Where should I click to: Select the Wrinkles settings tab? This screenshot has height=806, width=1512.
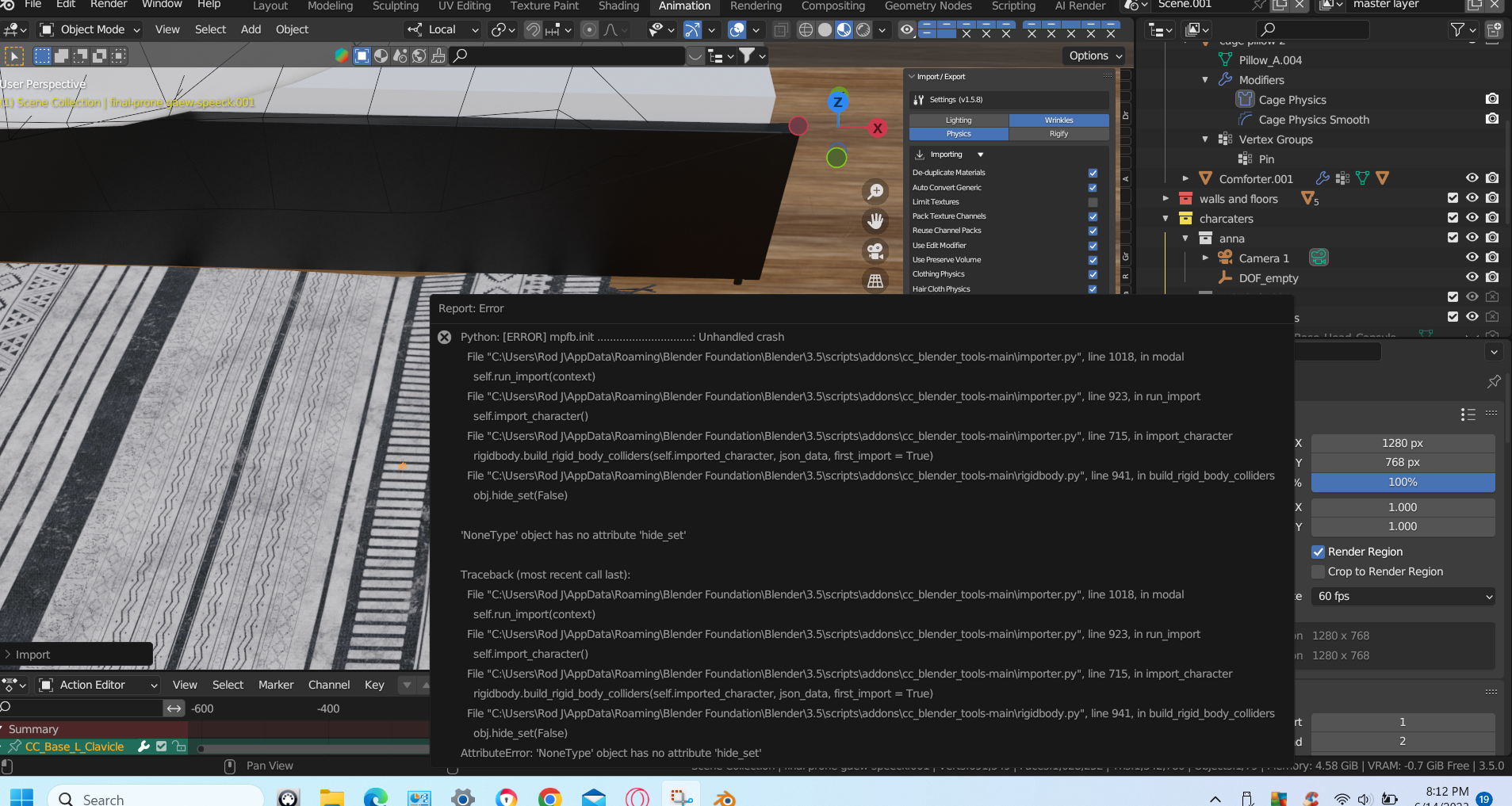[x=1058, y=120]
